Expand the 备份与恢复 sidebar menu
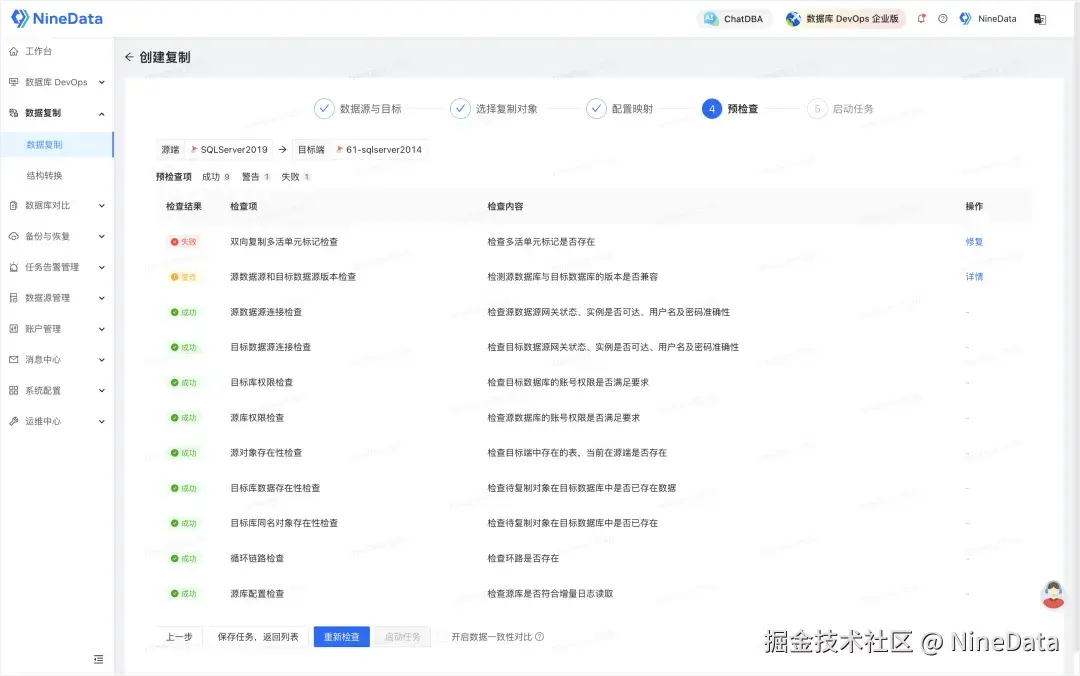The width and height of the screenshot is (1080, 676). click(45, 236)
